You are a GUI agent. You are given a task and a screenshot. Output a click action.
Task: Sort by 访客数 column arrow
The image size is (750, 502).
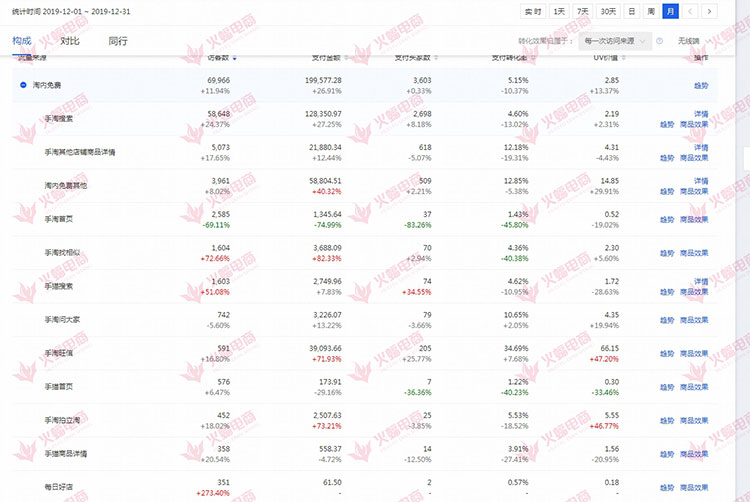point(234,58)
